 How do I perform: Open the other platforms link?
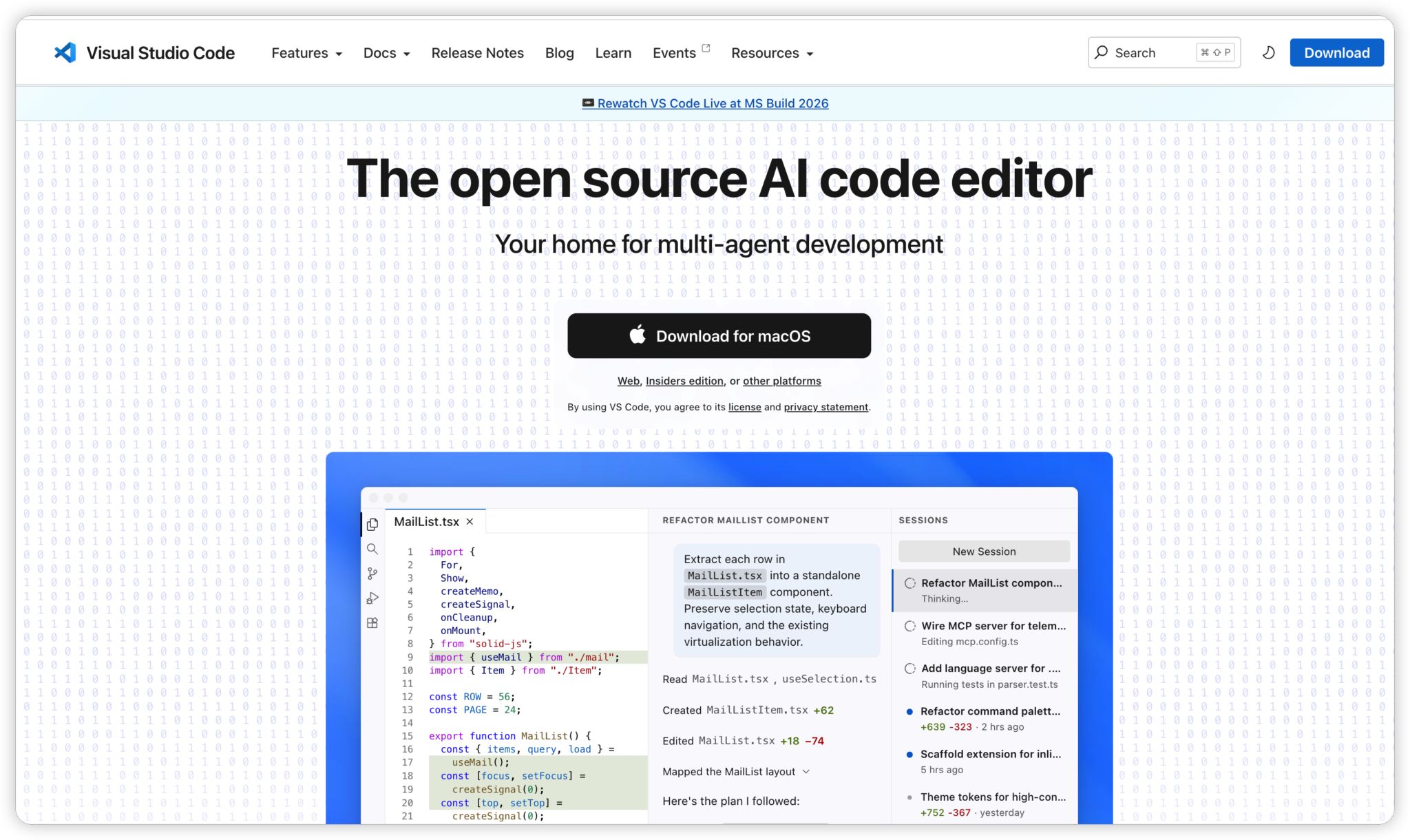point(782,381)
